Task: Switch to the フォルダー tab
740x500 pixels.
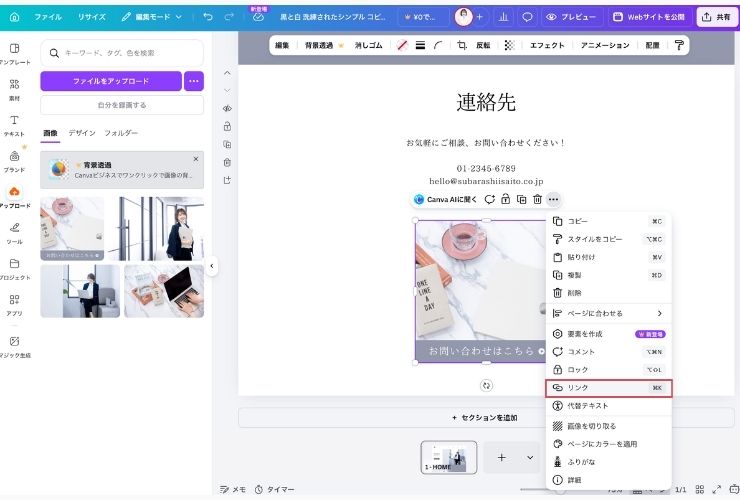Action: click(x=121, y=133)
